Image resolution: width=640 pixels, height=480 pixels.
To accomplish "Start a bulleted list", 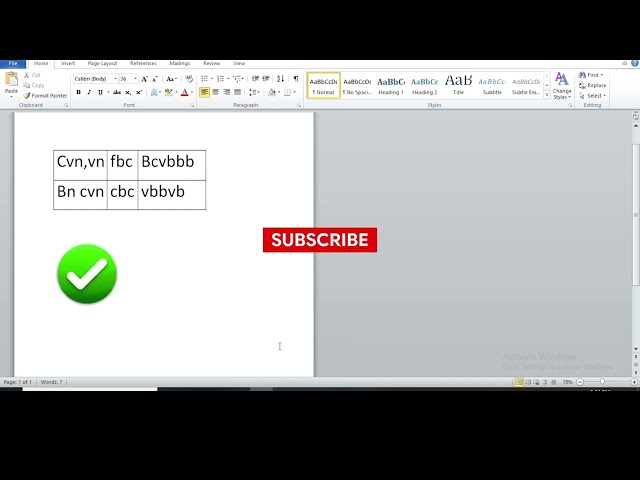I will pos(204,79).
